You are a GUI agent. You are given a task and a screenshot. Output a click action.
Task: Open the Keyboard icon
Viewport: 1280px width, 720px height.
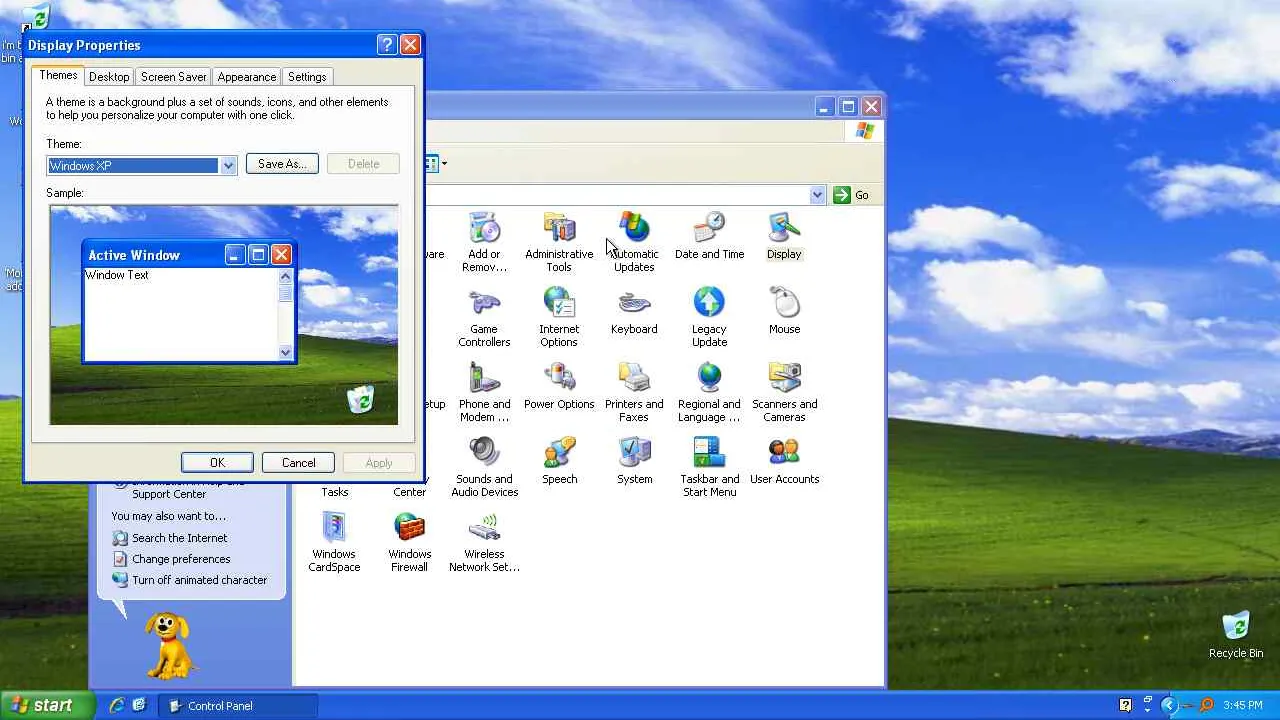(634, 311)
